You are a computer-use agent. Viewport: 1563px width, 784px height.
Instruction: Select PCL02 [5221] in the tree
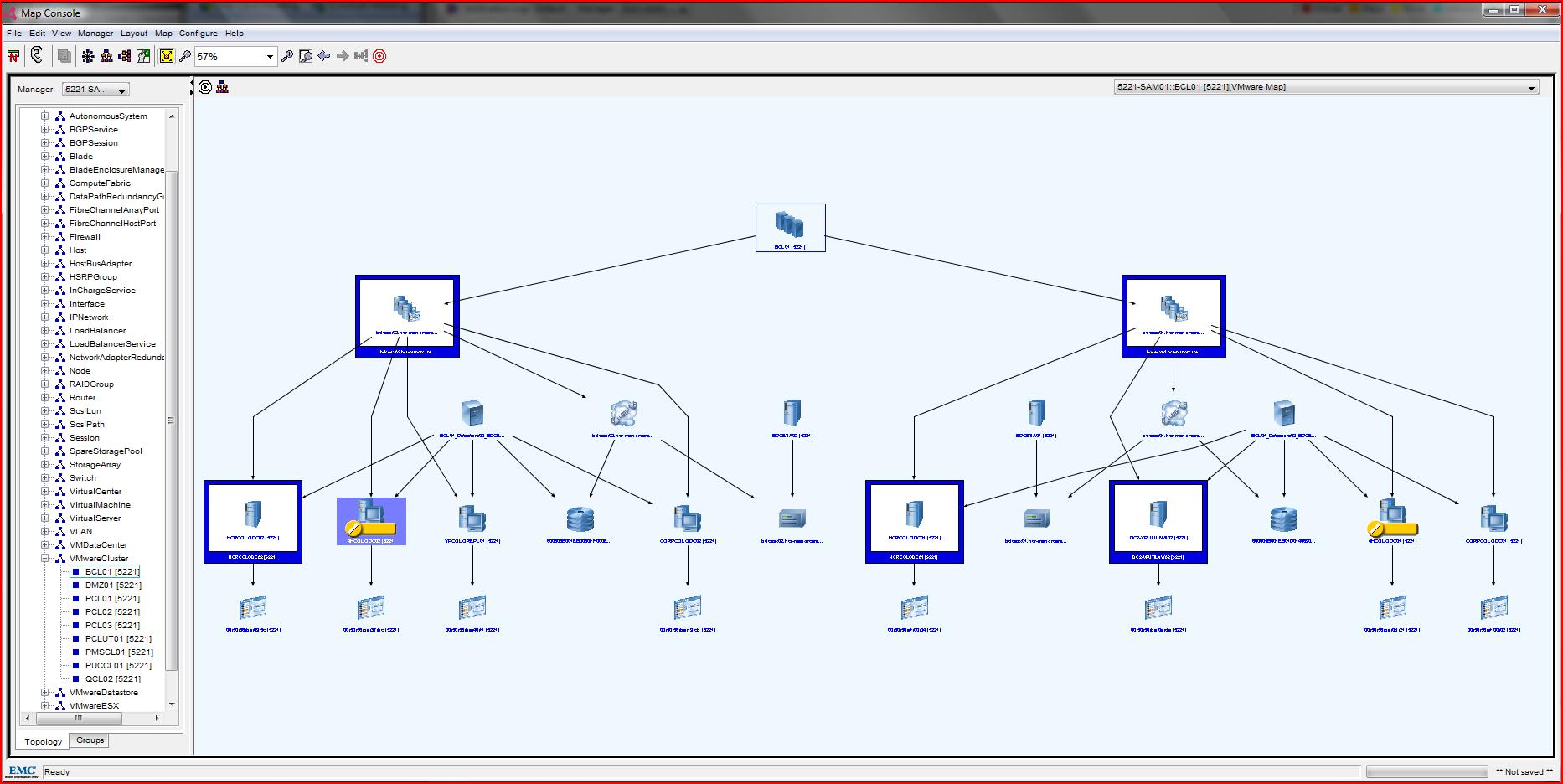112,612
